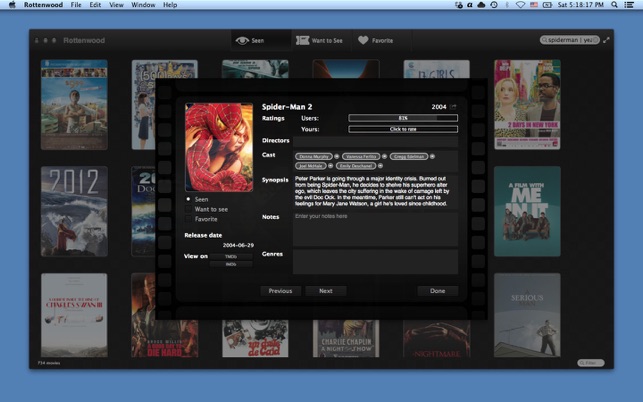Screen dimensions: 643x402
Task: Open the View menu
Action: pyautogui.click(x=117, y=5)
